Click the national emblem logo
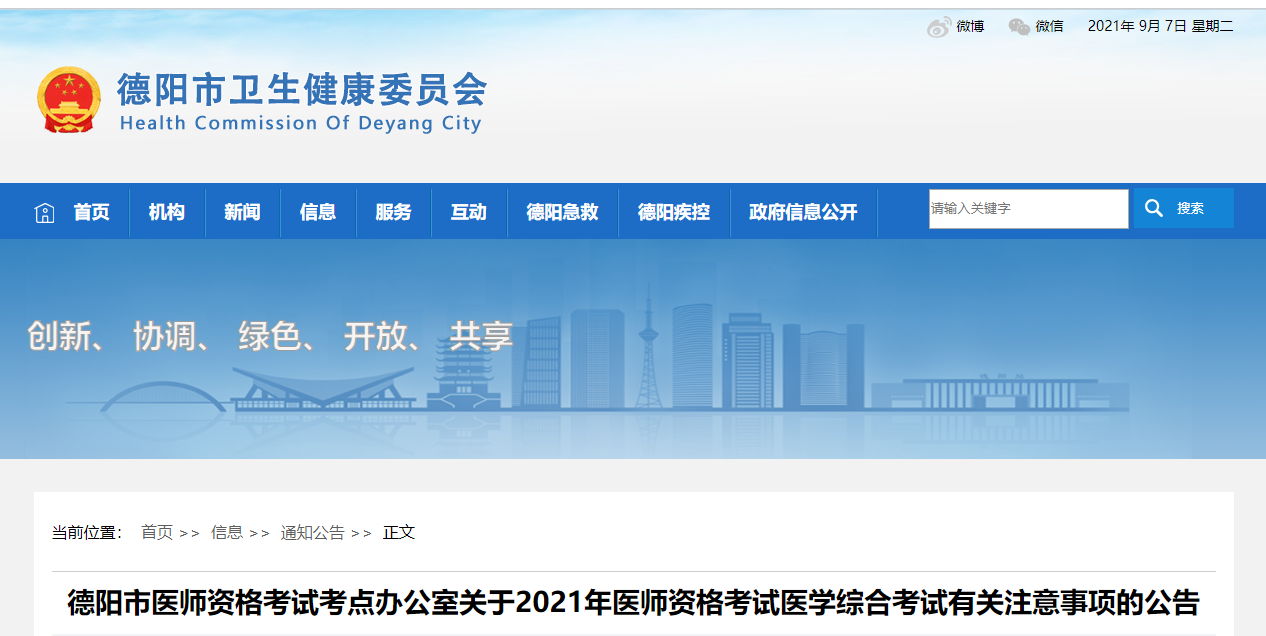The image size is (1266, 636). tap(68, 100)
